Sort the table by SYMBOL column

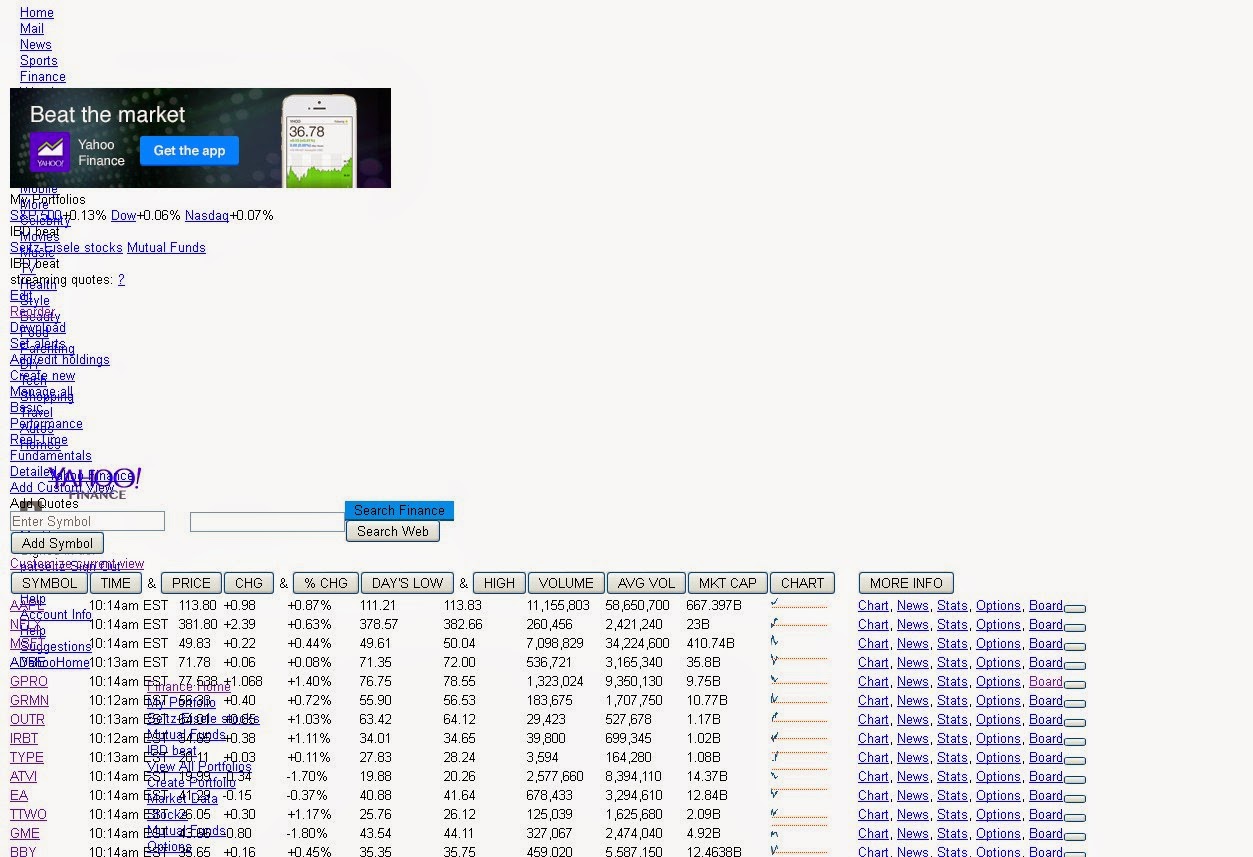[x=49, y=583]
